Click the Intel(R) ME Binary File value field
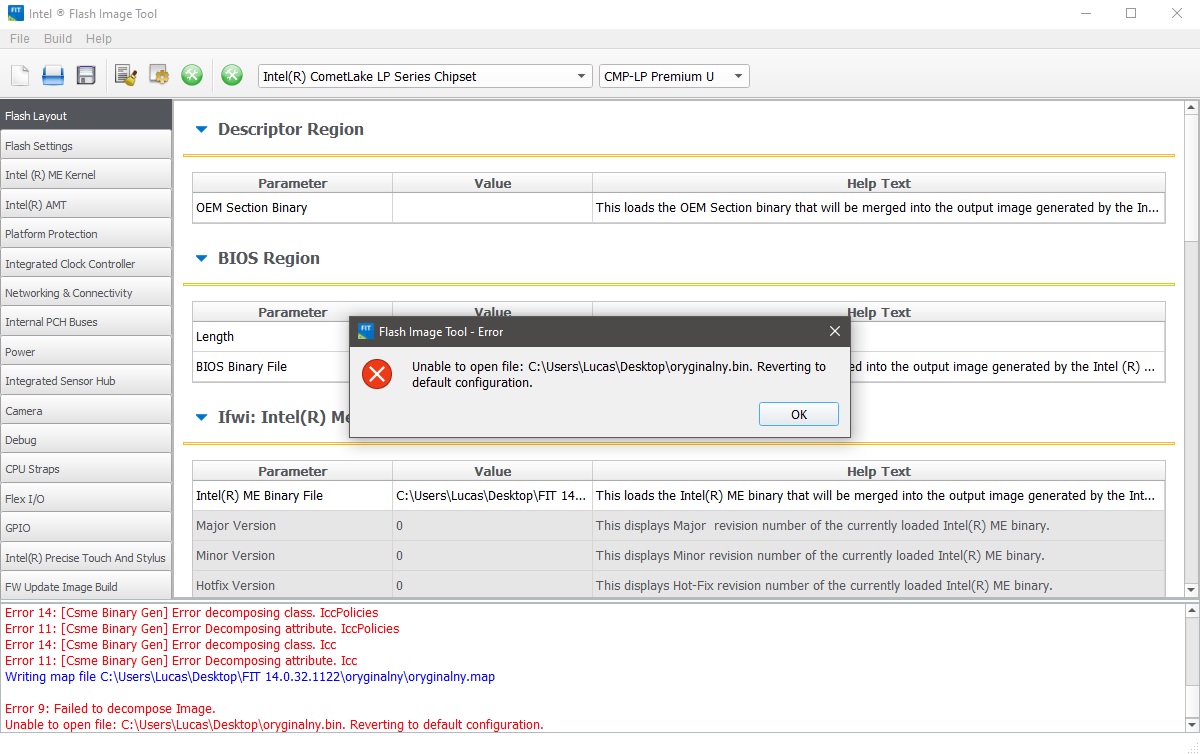1200x754 pixels. pyautogui.click(x=491, y=496)
